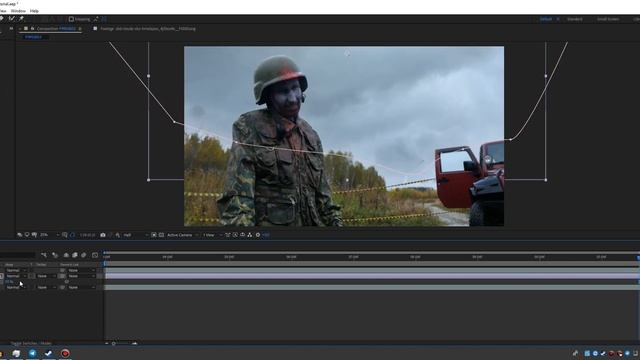Screen dimensions: 640x360
Task: Click the red record app in taskbar
Action: [x=65, y=353]
